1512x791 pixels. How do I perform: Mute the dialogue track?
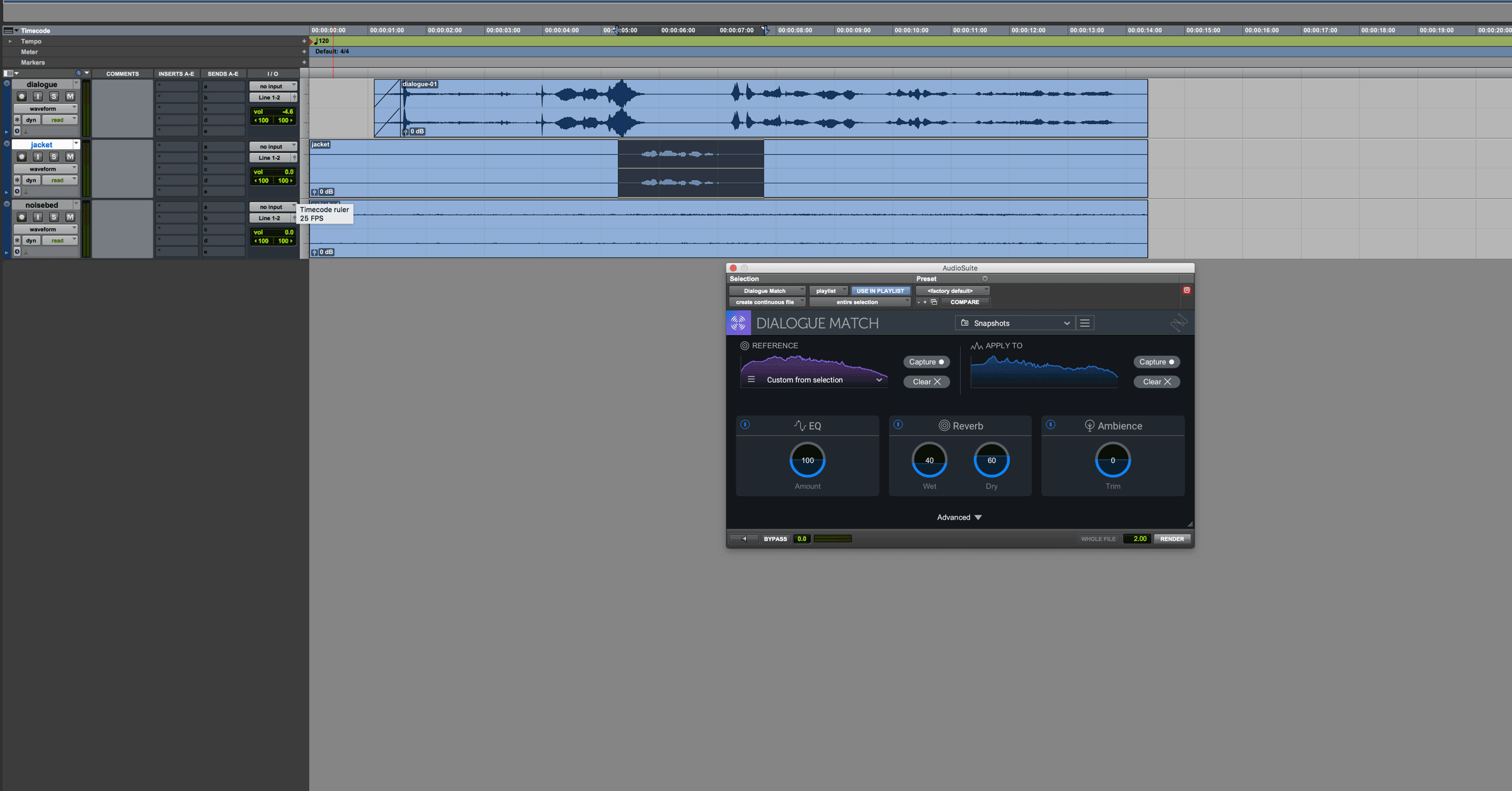point(70,96)
